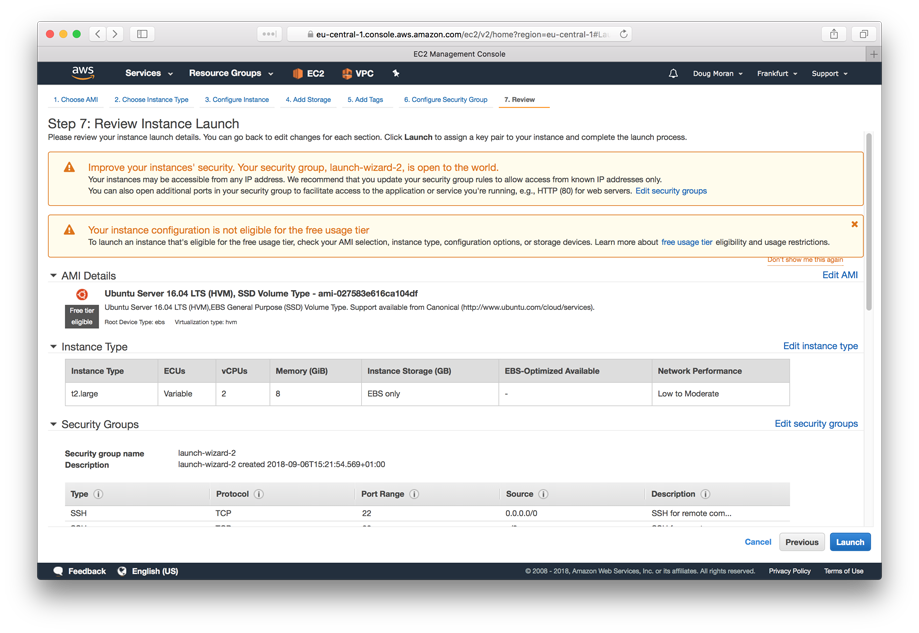Click the 0.0.0.0/0 source value
The image size is (919, 633).
521,513
